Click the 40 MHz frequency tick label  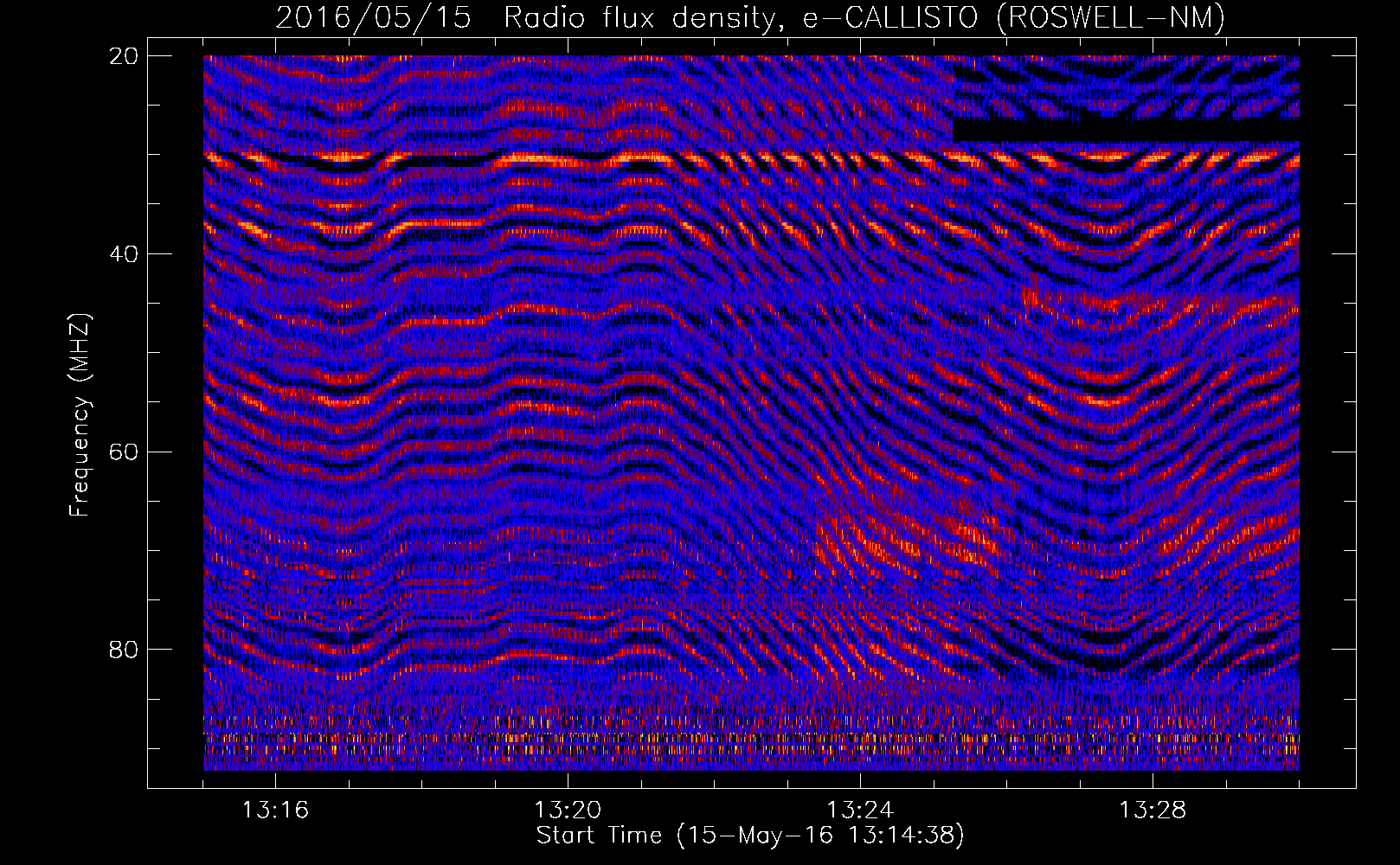tap(125, 254)
